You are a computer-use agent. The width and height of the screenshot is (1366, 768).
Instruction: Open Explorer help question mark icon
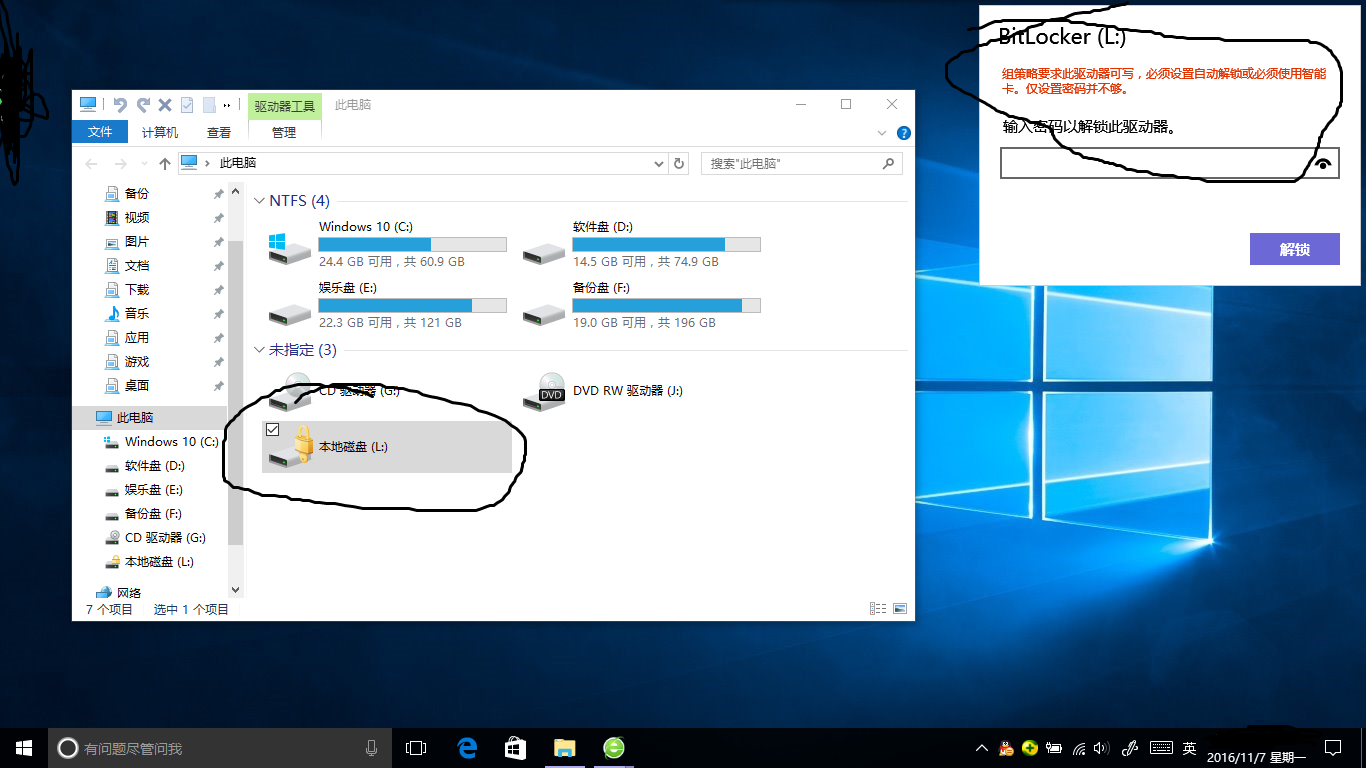coord(904,132)
